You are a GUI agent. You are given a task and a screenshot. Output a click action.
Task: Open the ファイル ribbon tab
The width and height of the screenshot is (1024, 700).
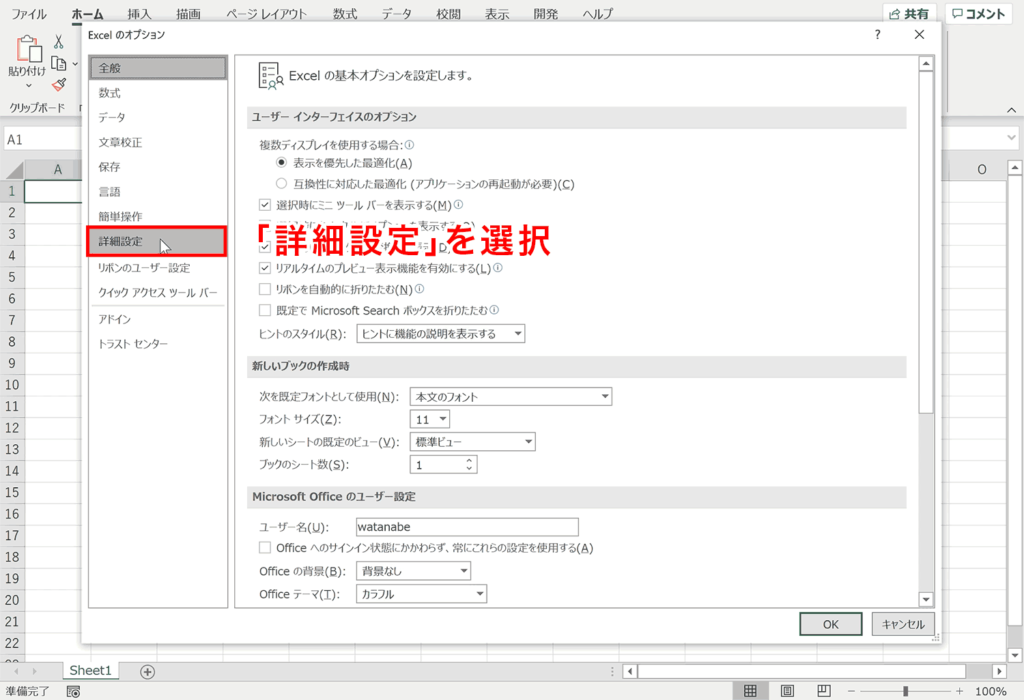[29, 14]
